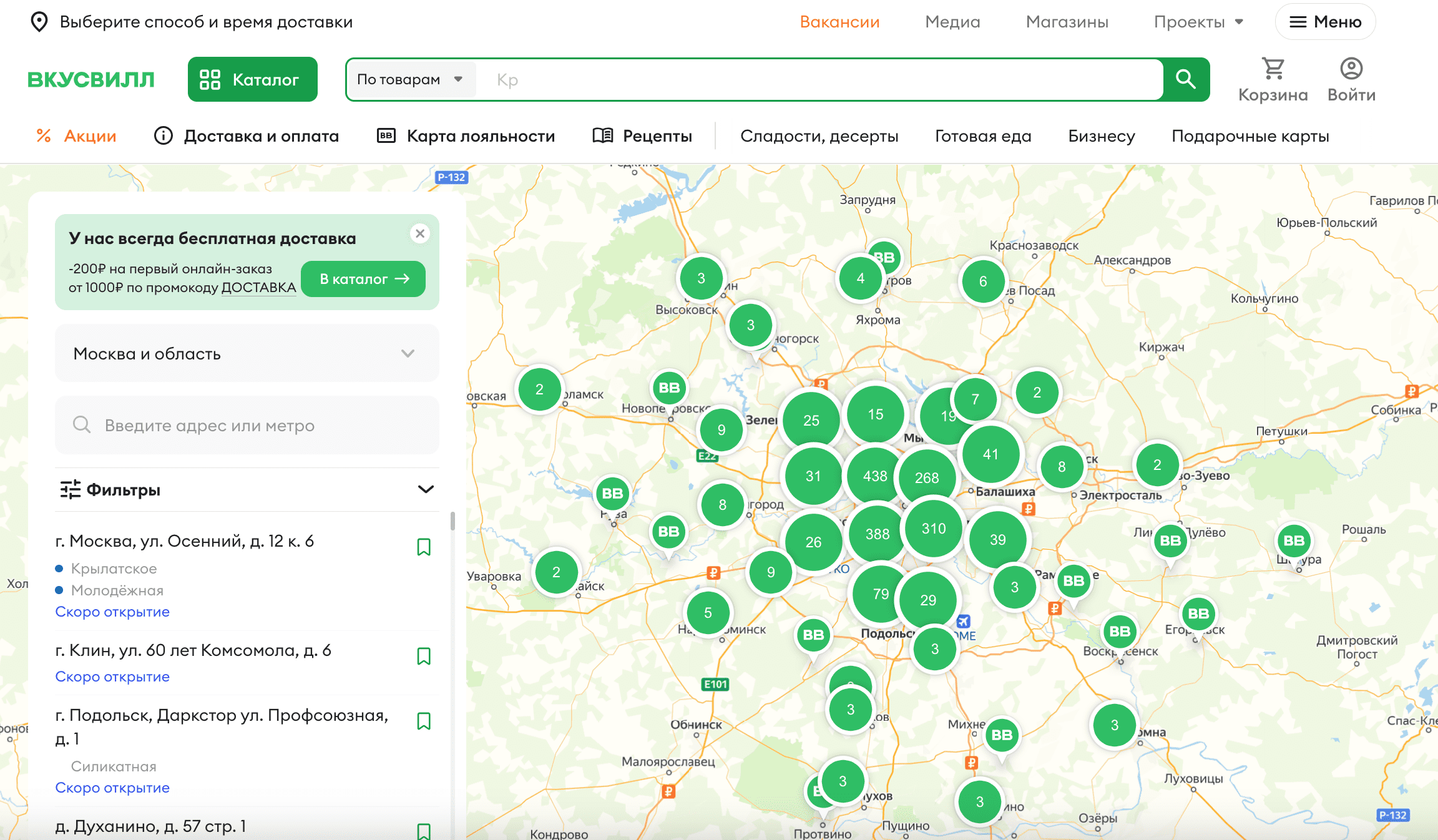This screenshot has width=1438, height=840.
Task: Click the address or metro search field
Action: click(x=247, y=425)
